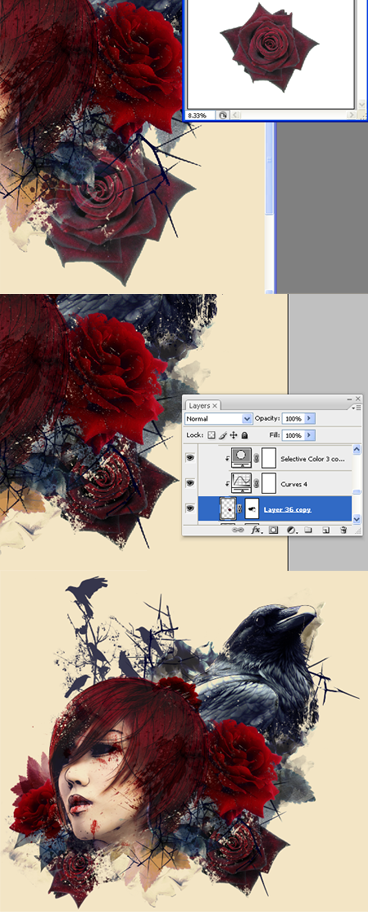The width and height of the screenshot is (368, 912).
Task: Click the link layers icon
Action: click(237, 530)
